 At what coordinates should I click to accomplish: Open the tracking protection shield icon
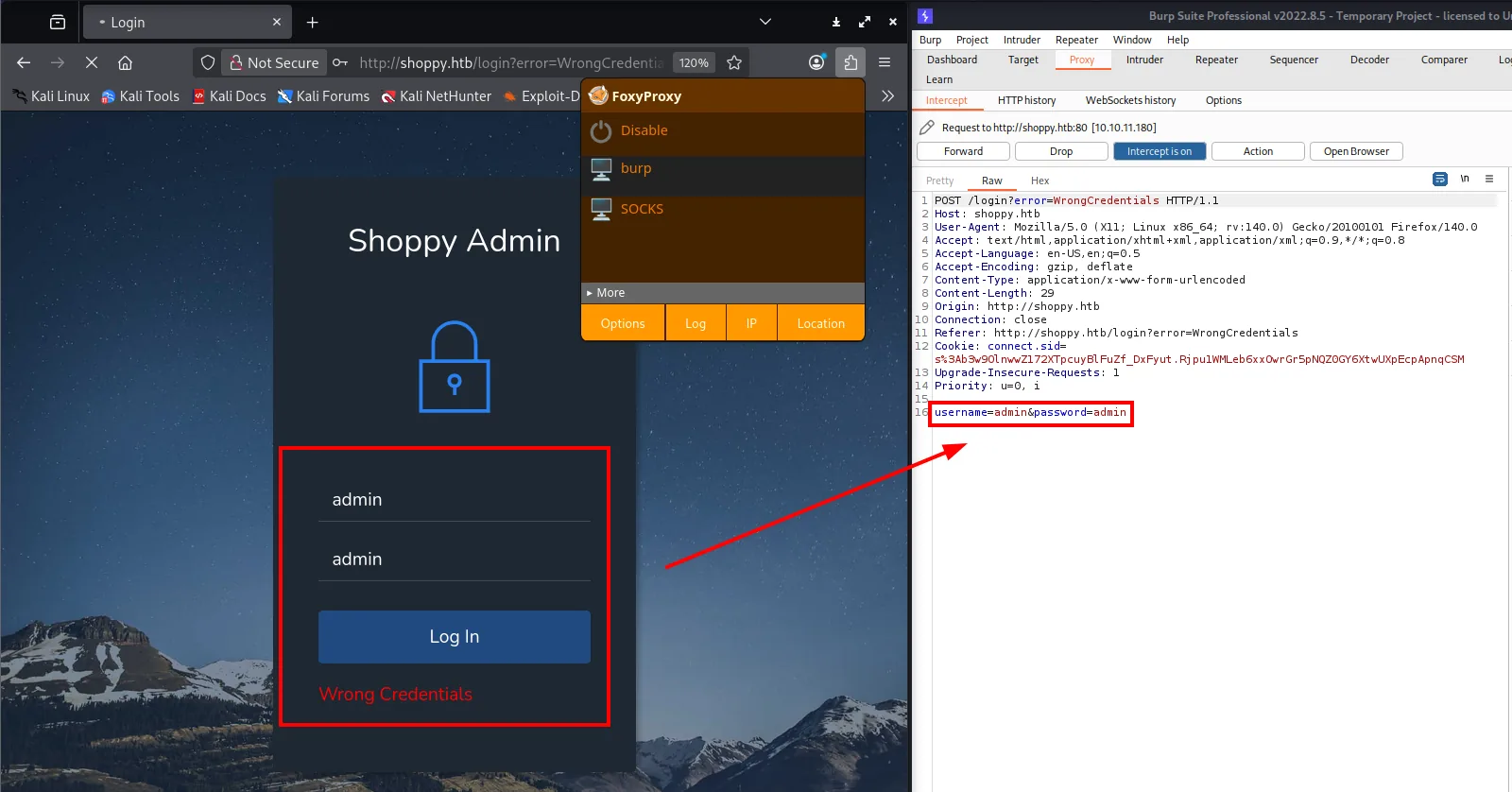click(208, 62)
